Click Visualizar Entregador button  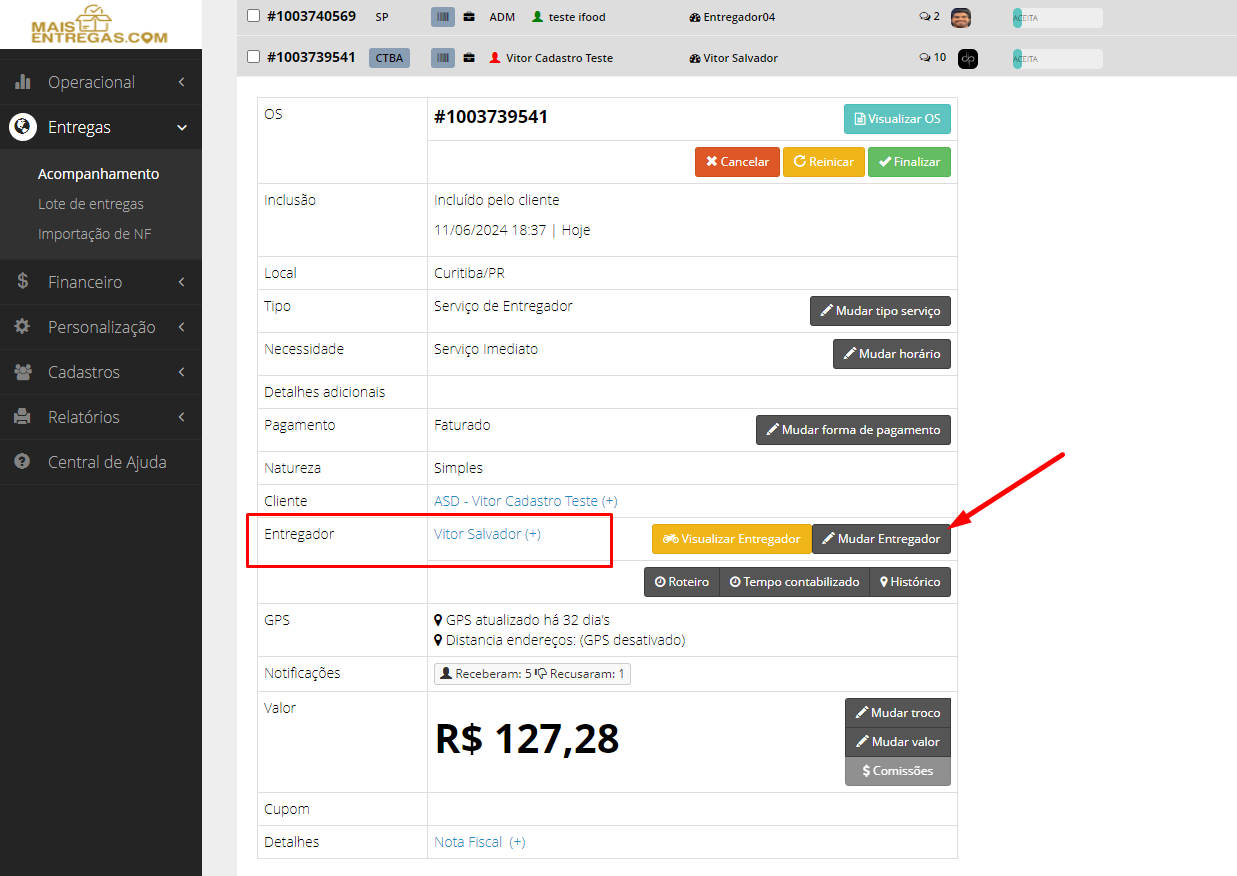pyautogui.click(x=731, y=539)
